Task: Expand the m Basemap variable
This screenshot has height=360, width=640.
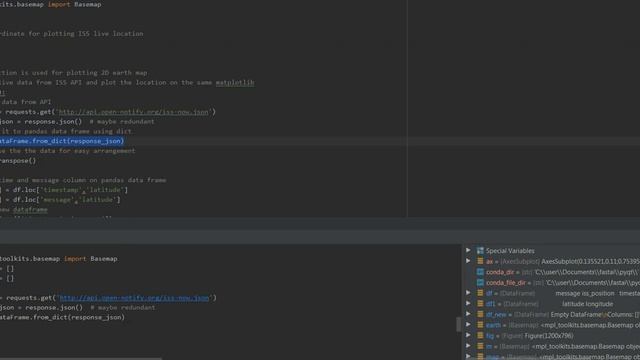Action: [468, 346]
